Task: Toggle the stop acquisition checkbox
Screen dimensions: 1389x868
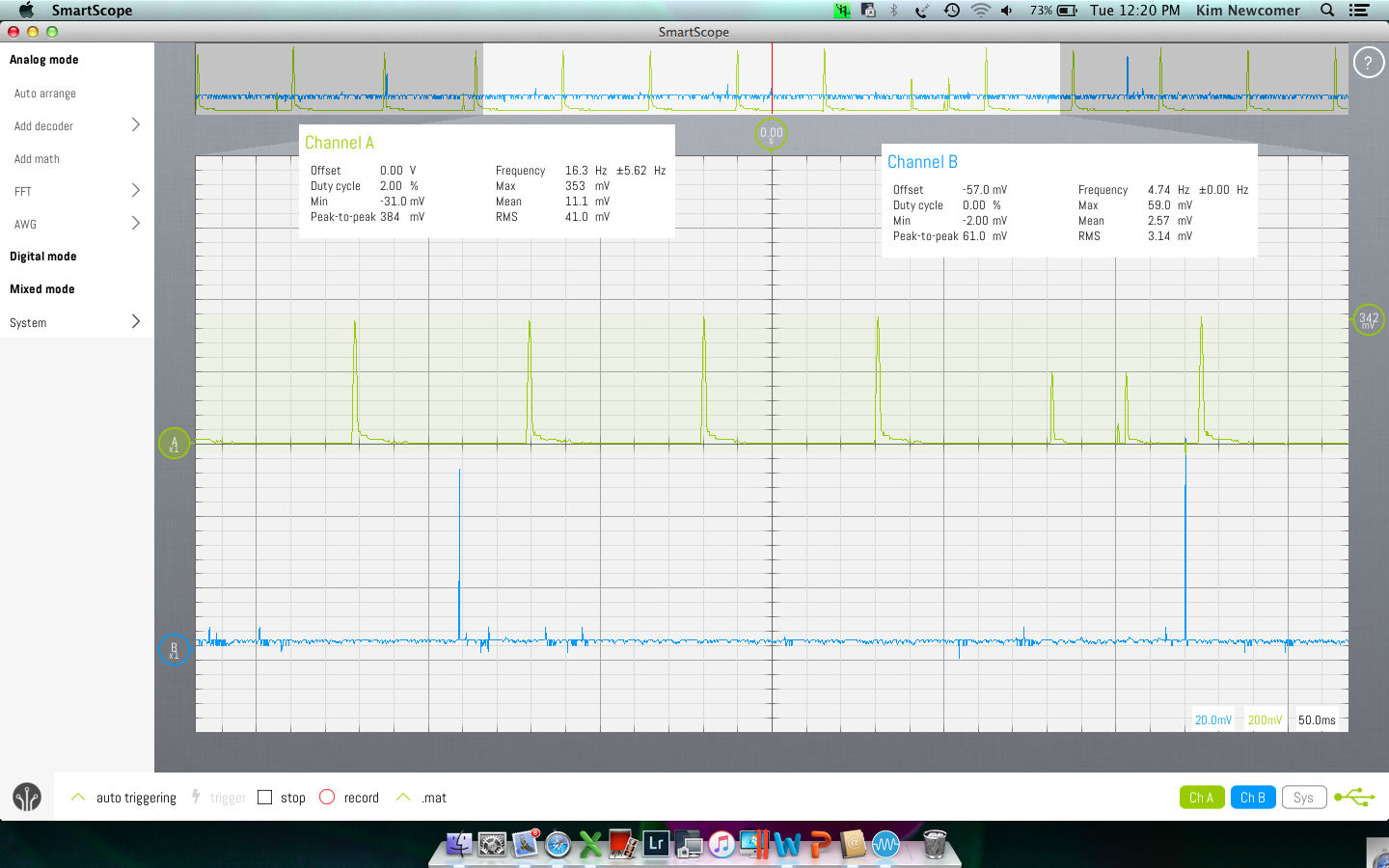Action: (265, 797)
